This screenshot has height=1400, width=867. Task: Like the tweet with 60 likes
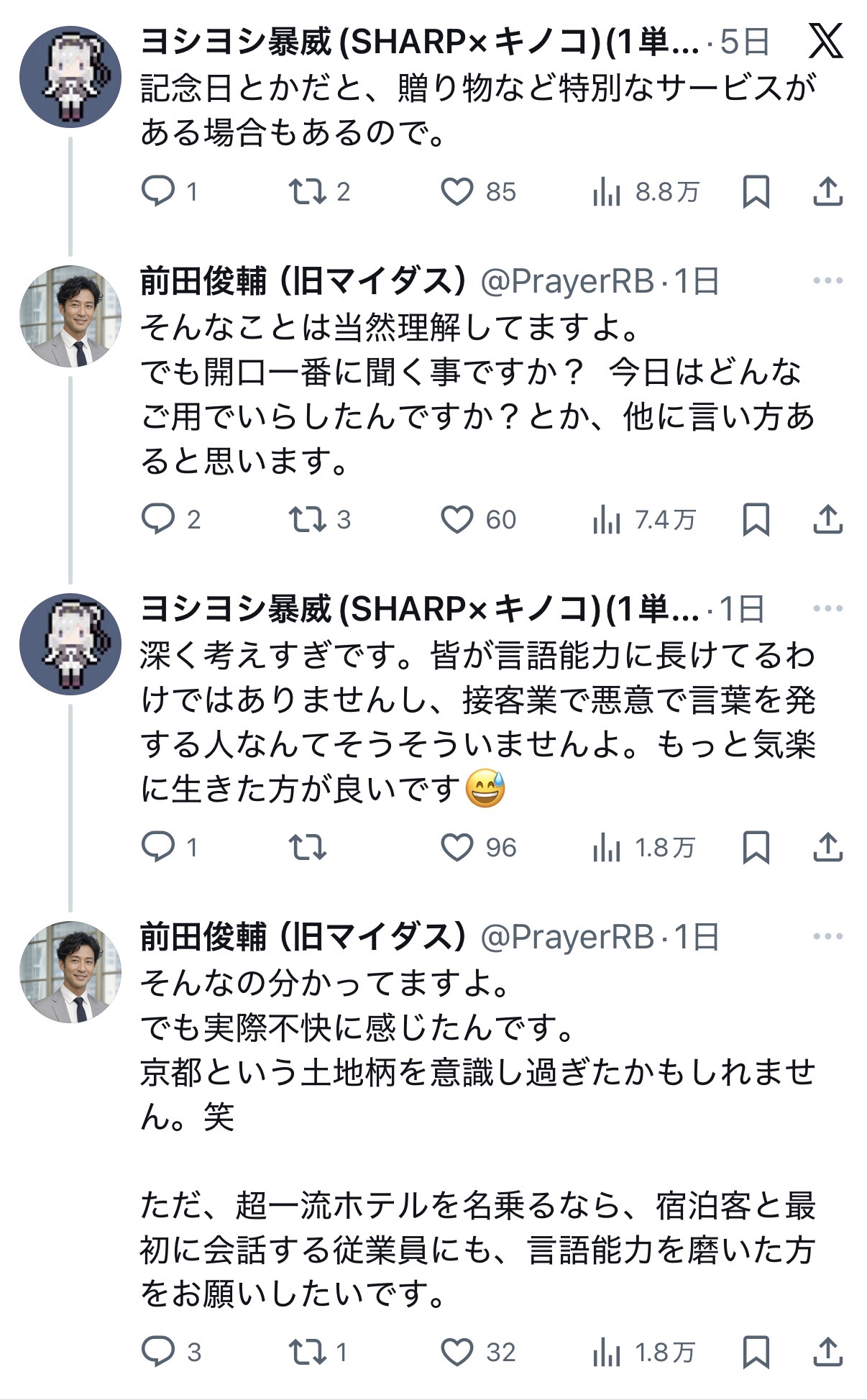[457, 519]
